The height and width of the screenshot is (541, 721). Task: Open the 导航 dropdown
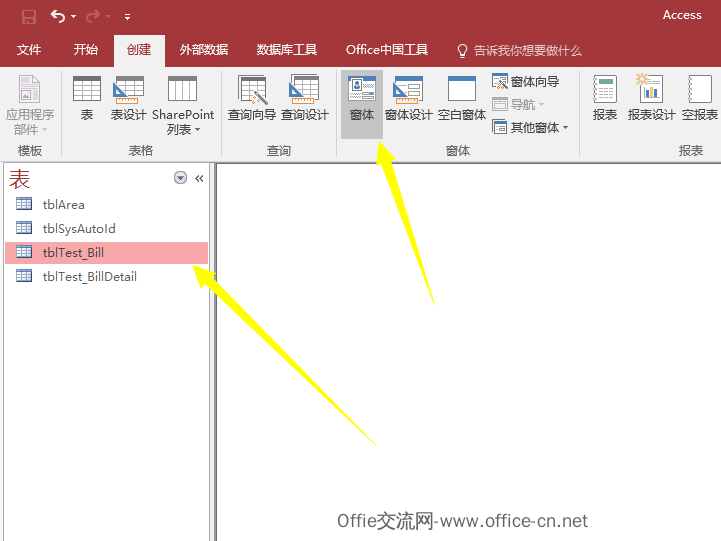click(519, 104)
